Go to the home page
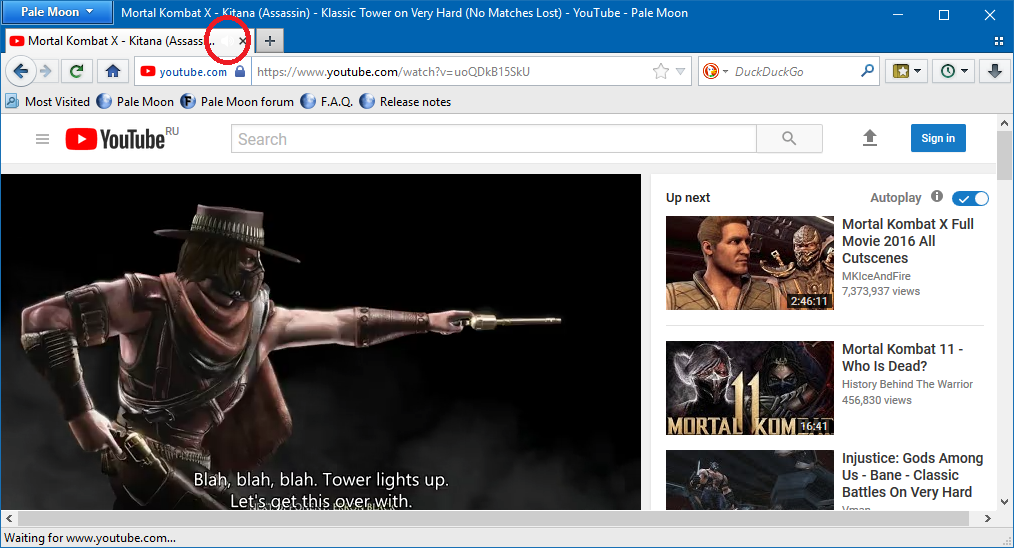This screenshot has width=1014, height=550. click(113, 71)
